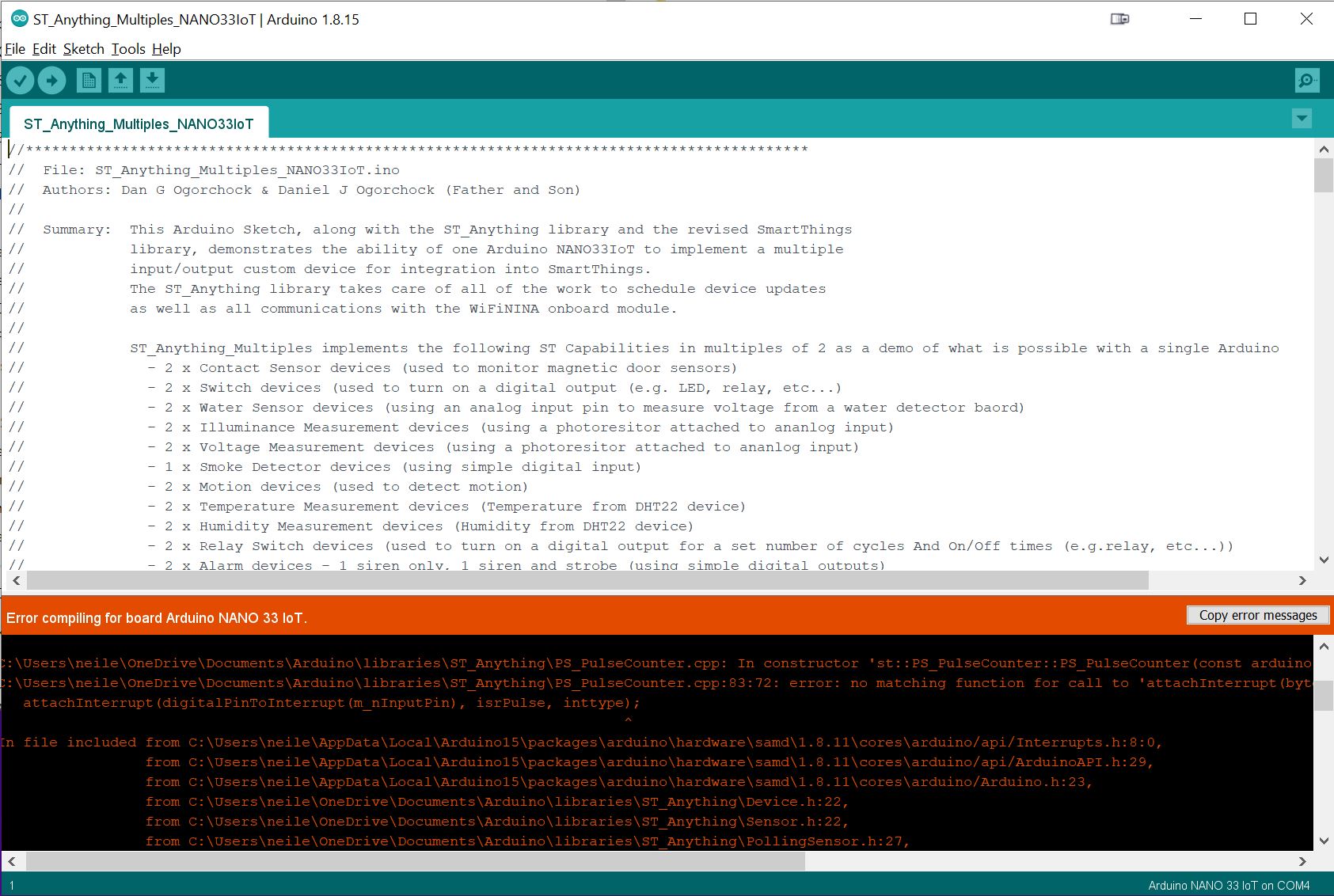This screenshot has width=1334, height=896.
Task: Click the 'File: ST_Anything_Multiples_NANO33IoT.ino' comment line
Action: tap(204, 170)
